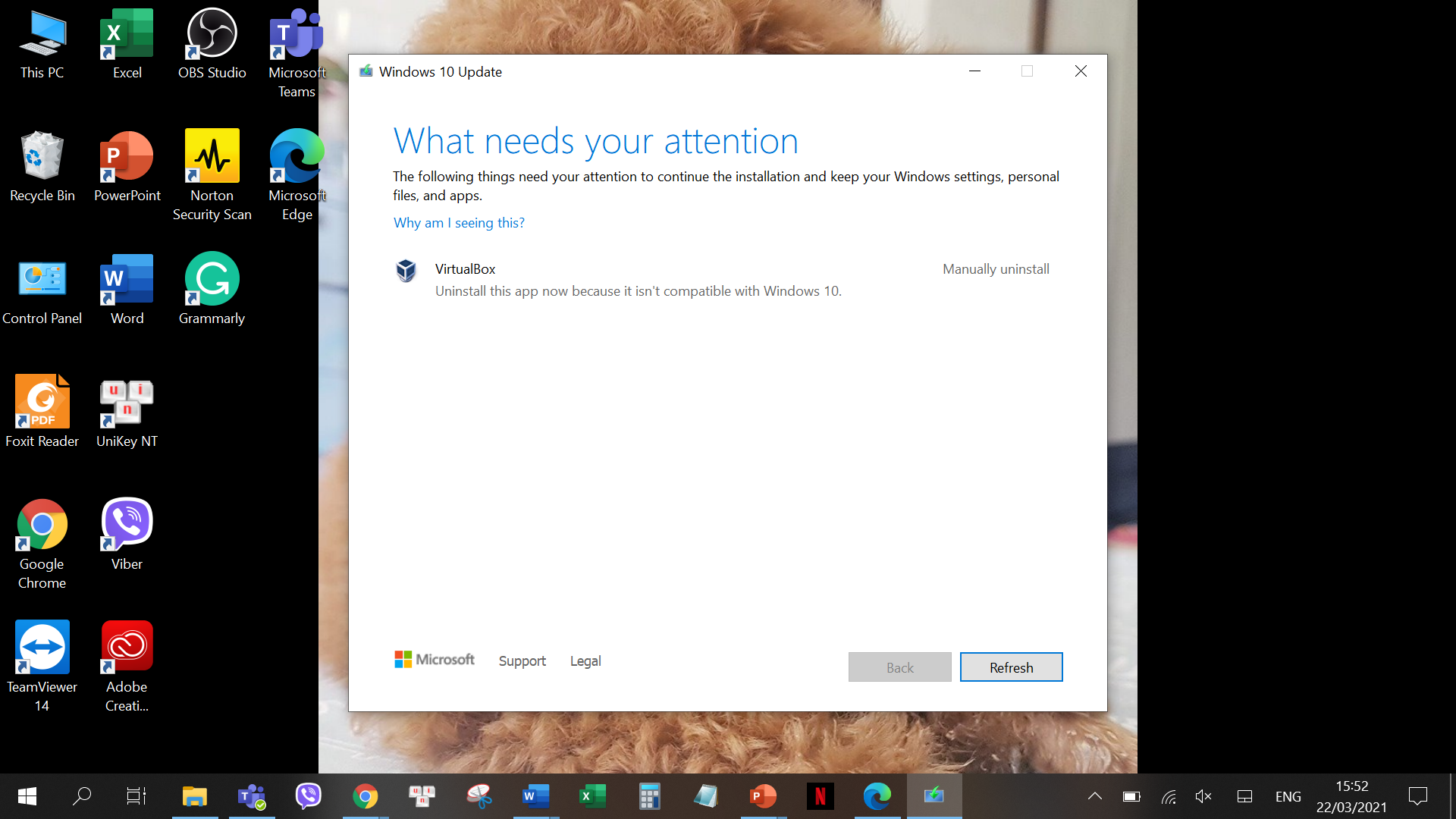Open Excel from the taskbar
1456x819 pixels.
click(x=593, y=796)
